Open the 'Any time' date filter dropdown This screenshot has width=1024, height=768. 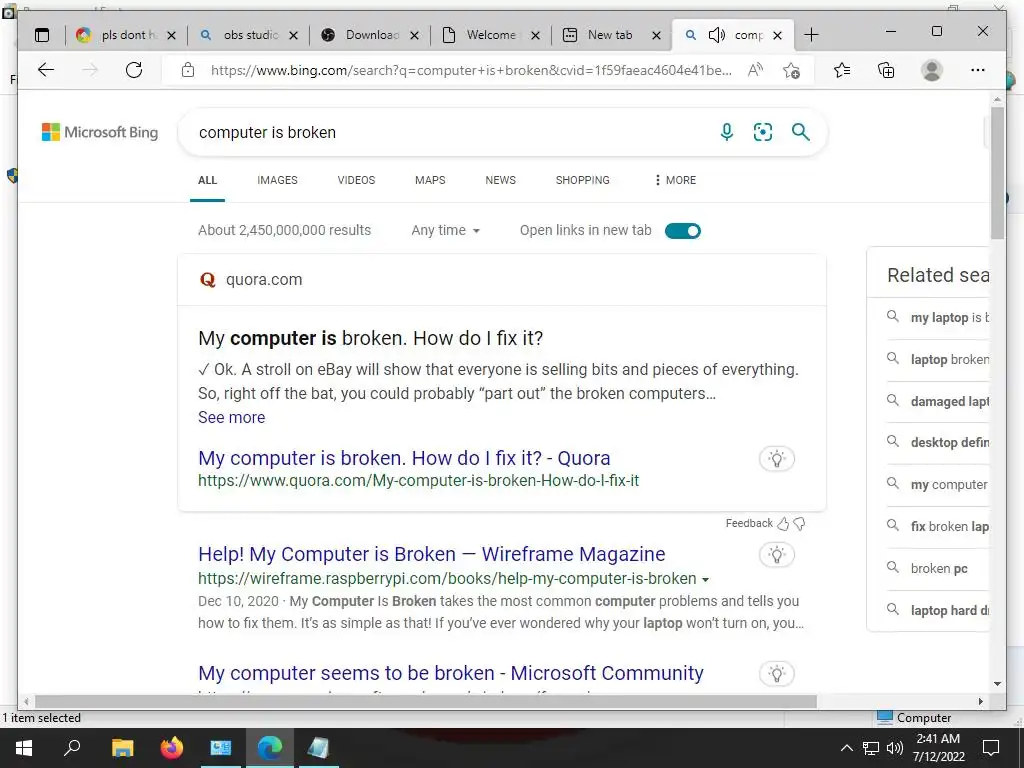click(x=445, y=231)
